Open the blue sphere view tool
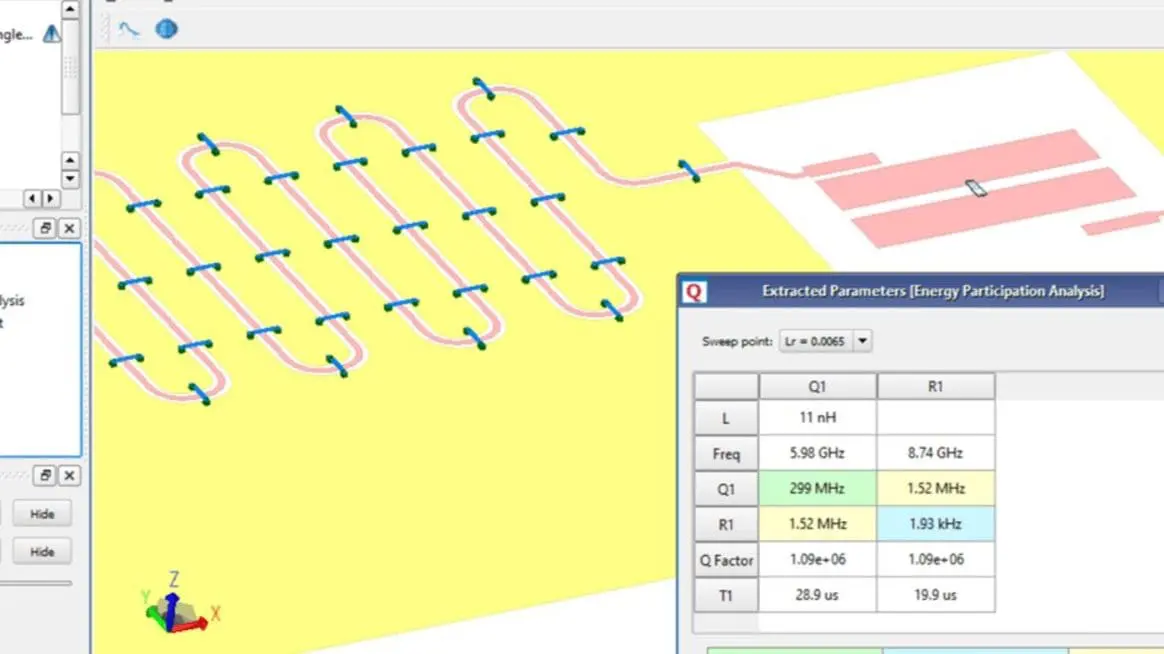The height and width of the screenshot is (654, 1164). point(166,29)
